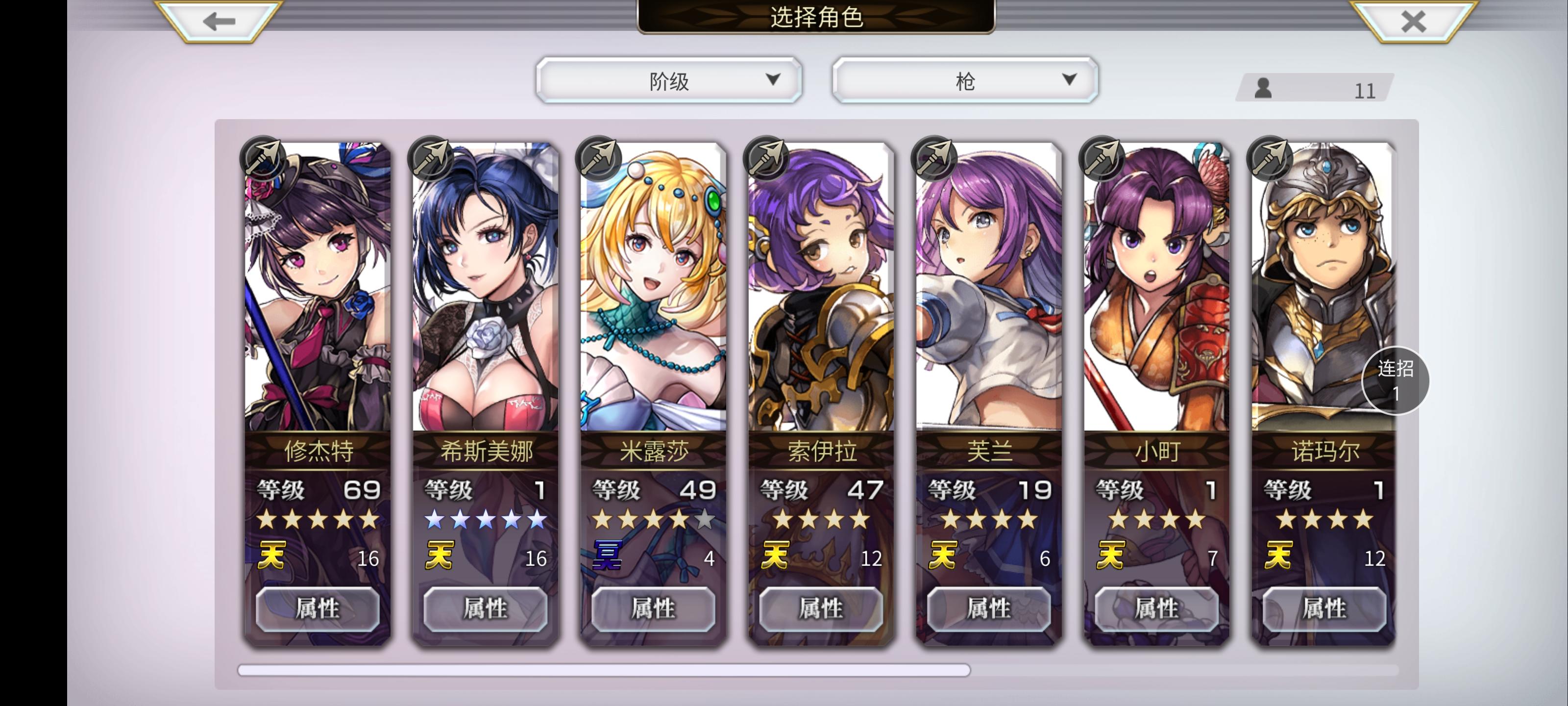Select the 小町 character portrait

pyautogui.click(x=1156, y=286)
